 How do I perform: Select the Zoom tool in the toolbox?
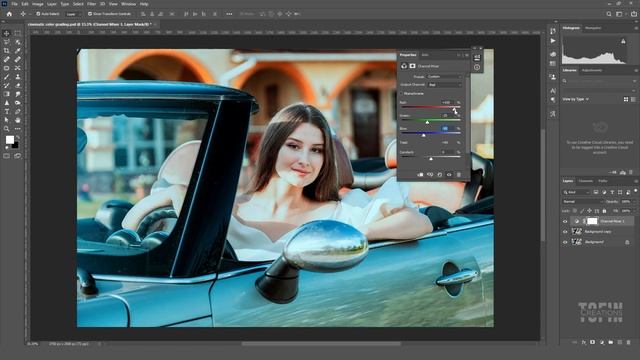click(7, 129)
